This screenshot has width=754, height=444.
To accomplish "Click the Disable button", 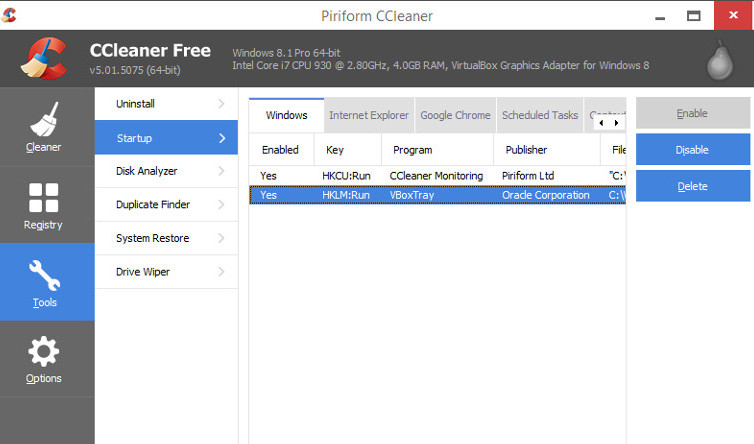I will pyautogui.click(x=692, y=150).
